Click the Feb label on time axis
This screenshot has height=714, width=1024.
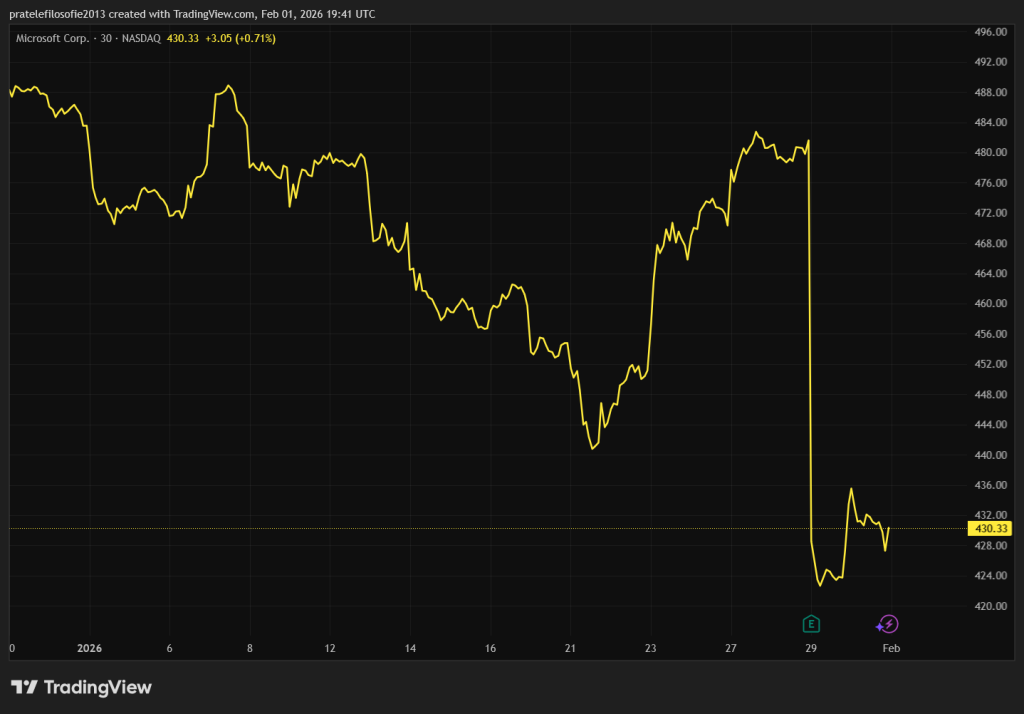click(890, 648)
